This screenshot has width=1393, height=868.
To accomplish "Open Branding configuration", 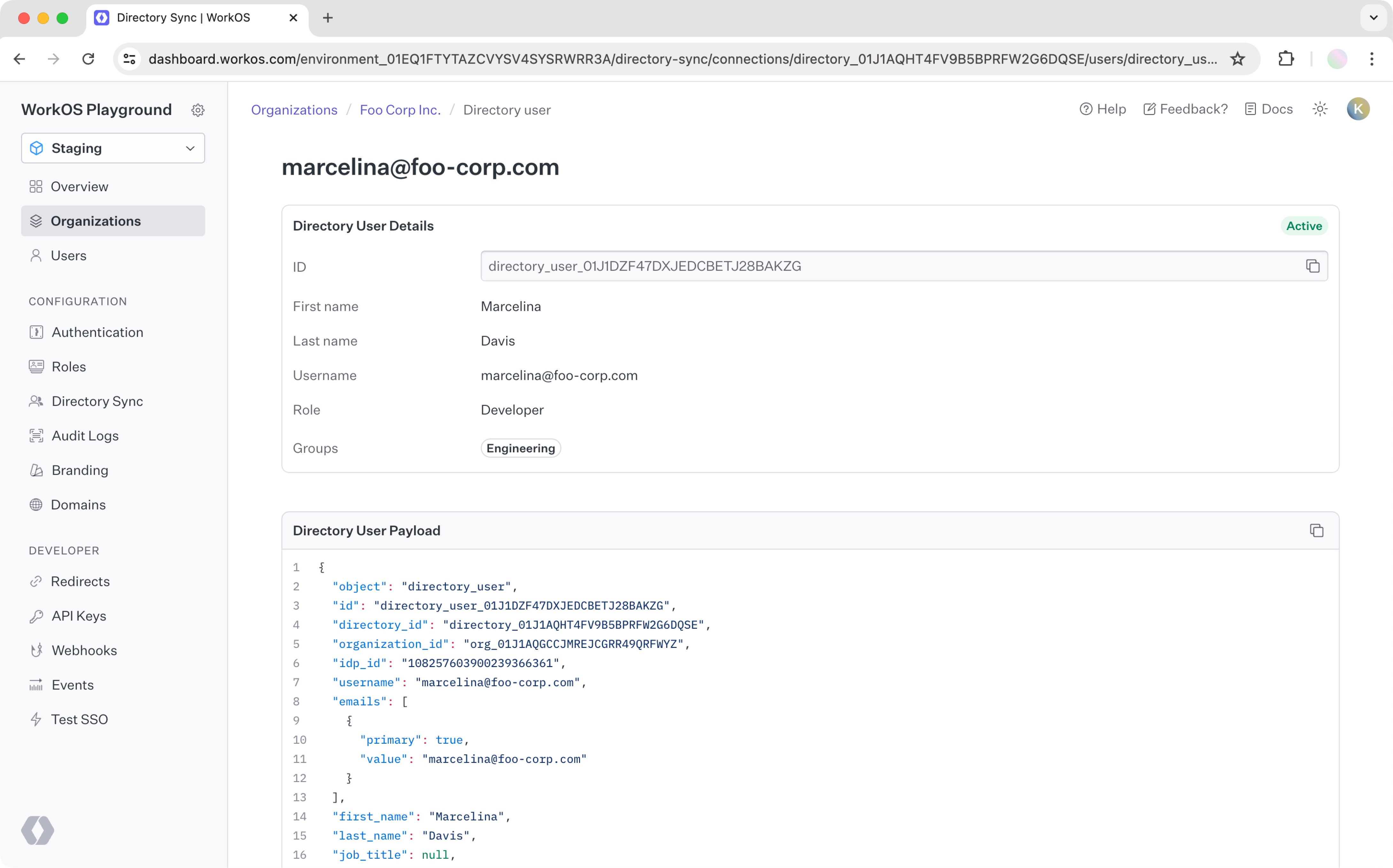I will 80,470.
